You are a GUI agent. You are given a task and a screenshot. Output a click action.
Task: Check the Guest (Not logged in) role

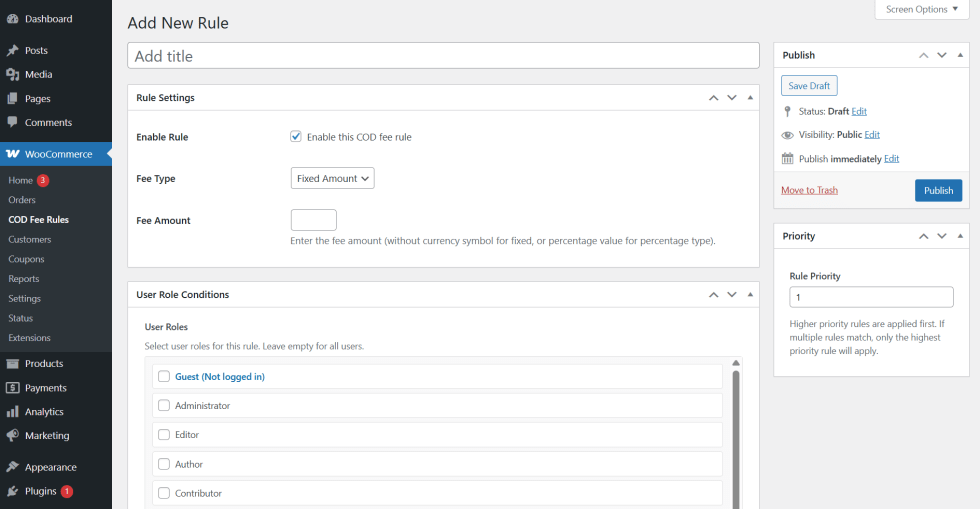(164, 377)
